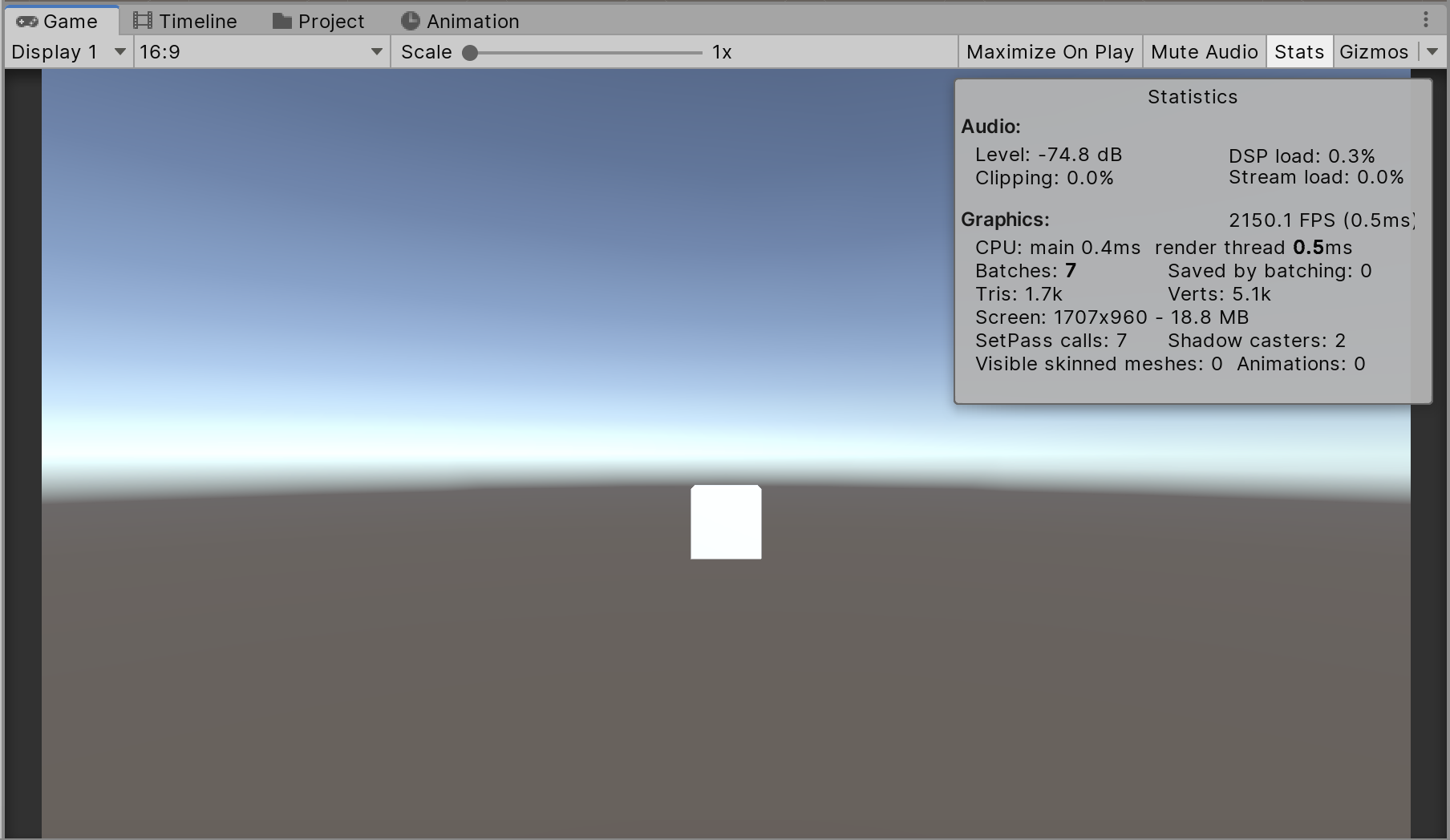The width and height of the screenshot is (1450, 840).
Task: Toggle Maximize On Play
Action: [1049, 52]
